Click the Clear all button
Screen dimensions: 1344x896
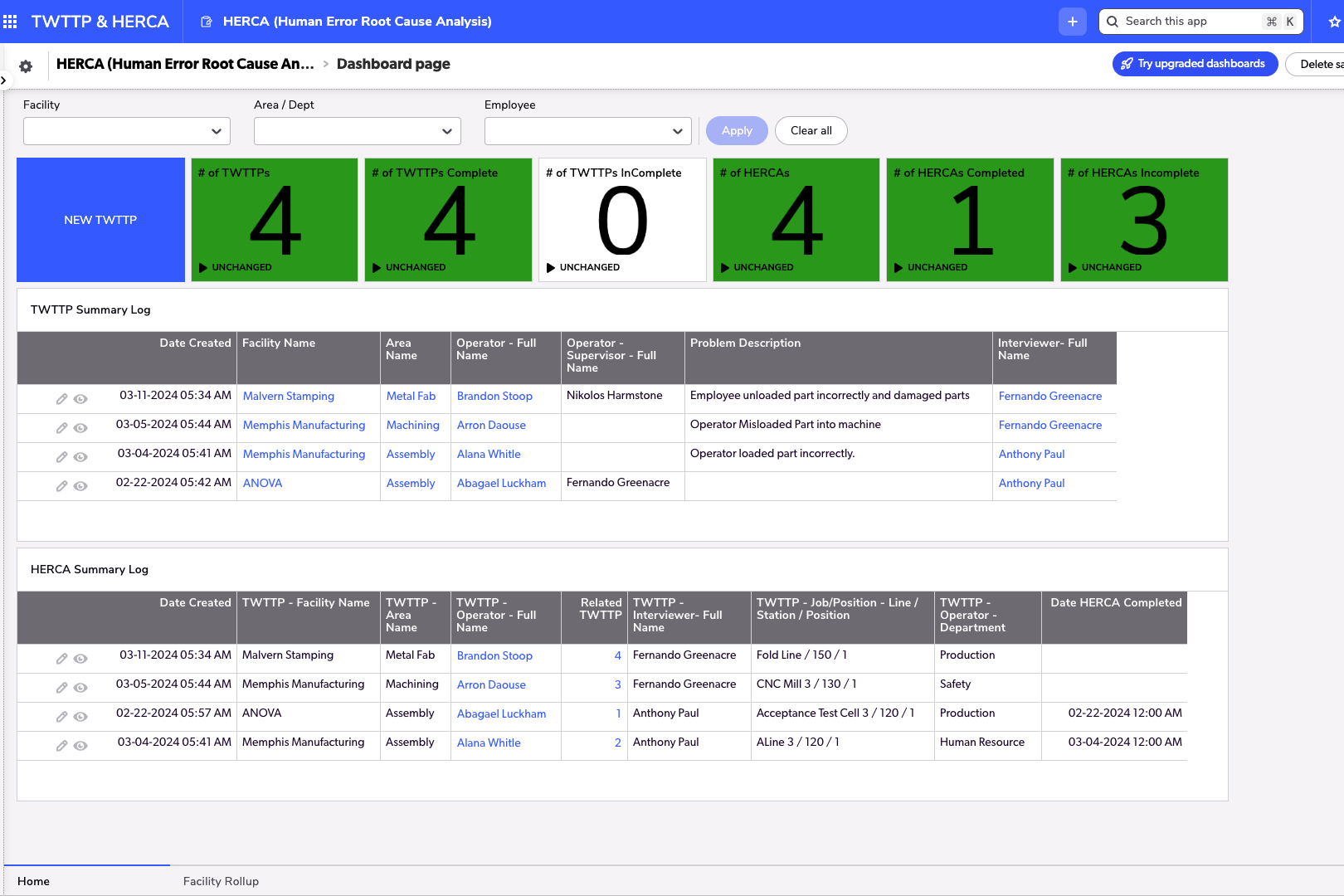click(811, 130)
